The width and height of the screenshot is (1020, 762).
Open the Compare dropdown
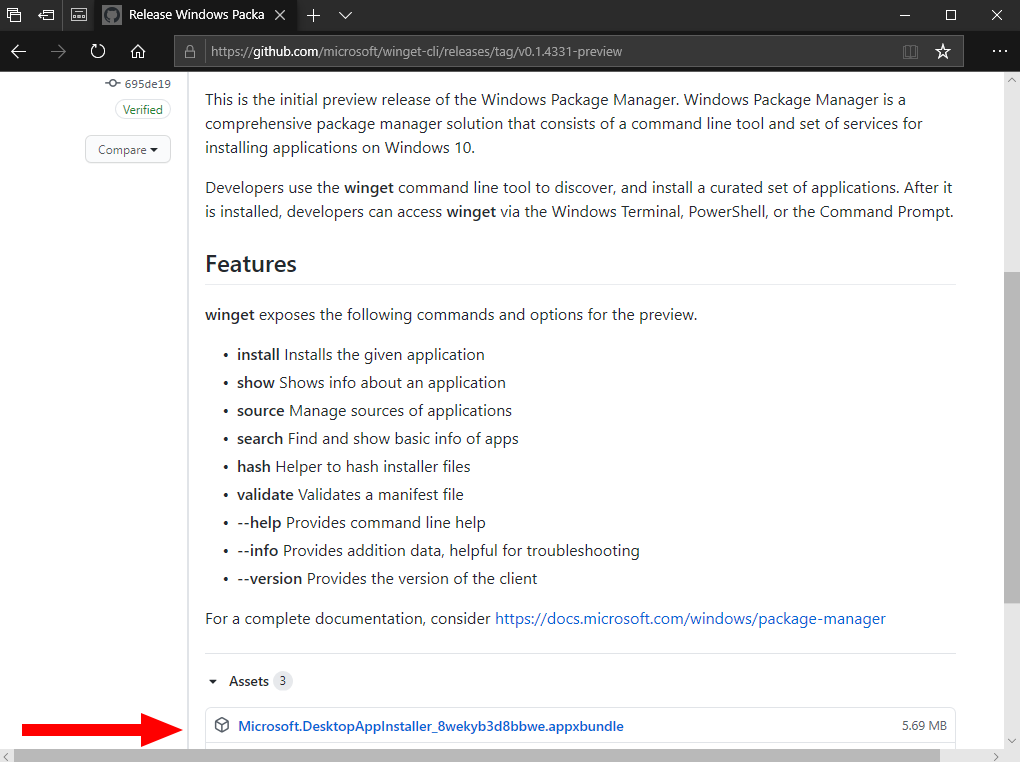(128, 150)
